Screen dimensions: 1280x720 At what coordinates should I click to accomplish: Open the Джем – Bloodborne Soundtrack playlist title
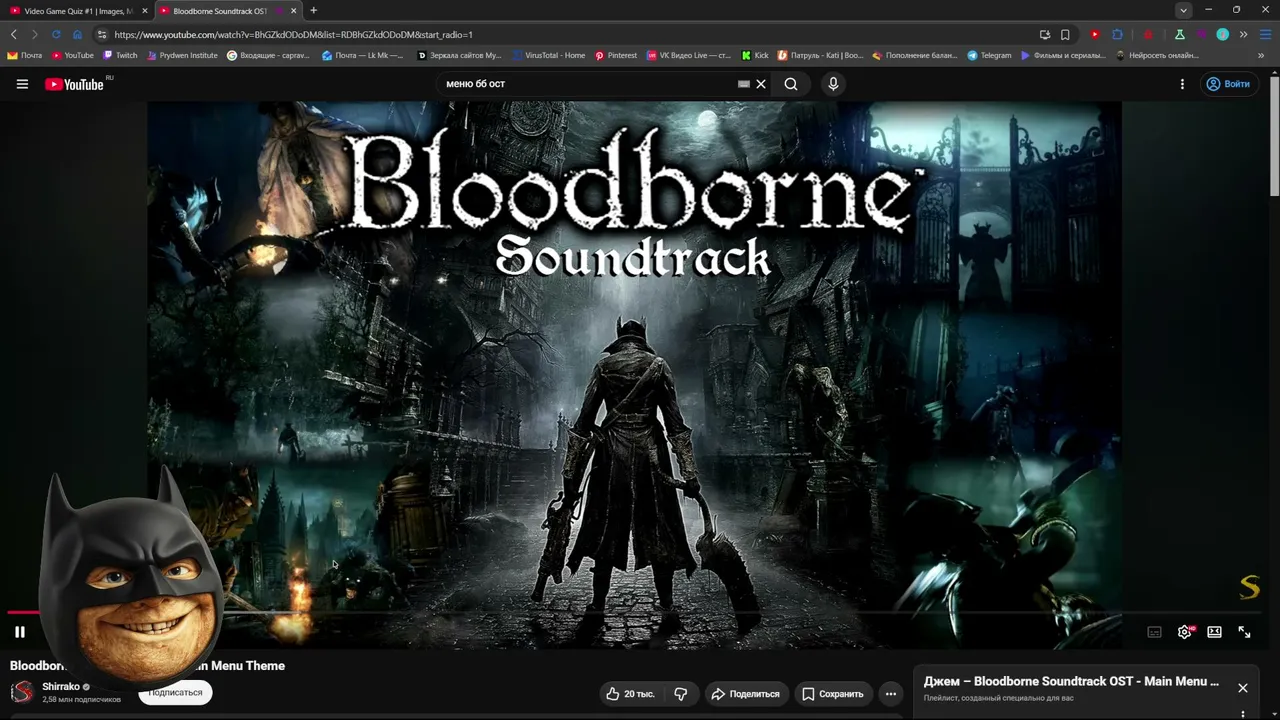(x=1071, y=681)
